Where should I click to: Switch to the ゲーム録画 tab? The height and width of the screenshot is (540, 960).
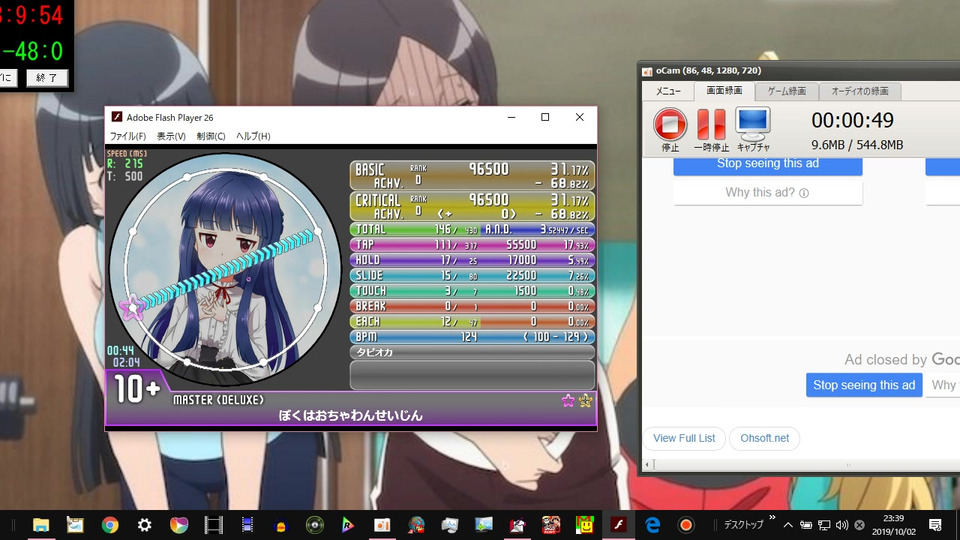tap(787, 91)
